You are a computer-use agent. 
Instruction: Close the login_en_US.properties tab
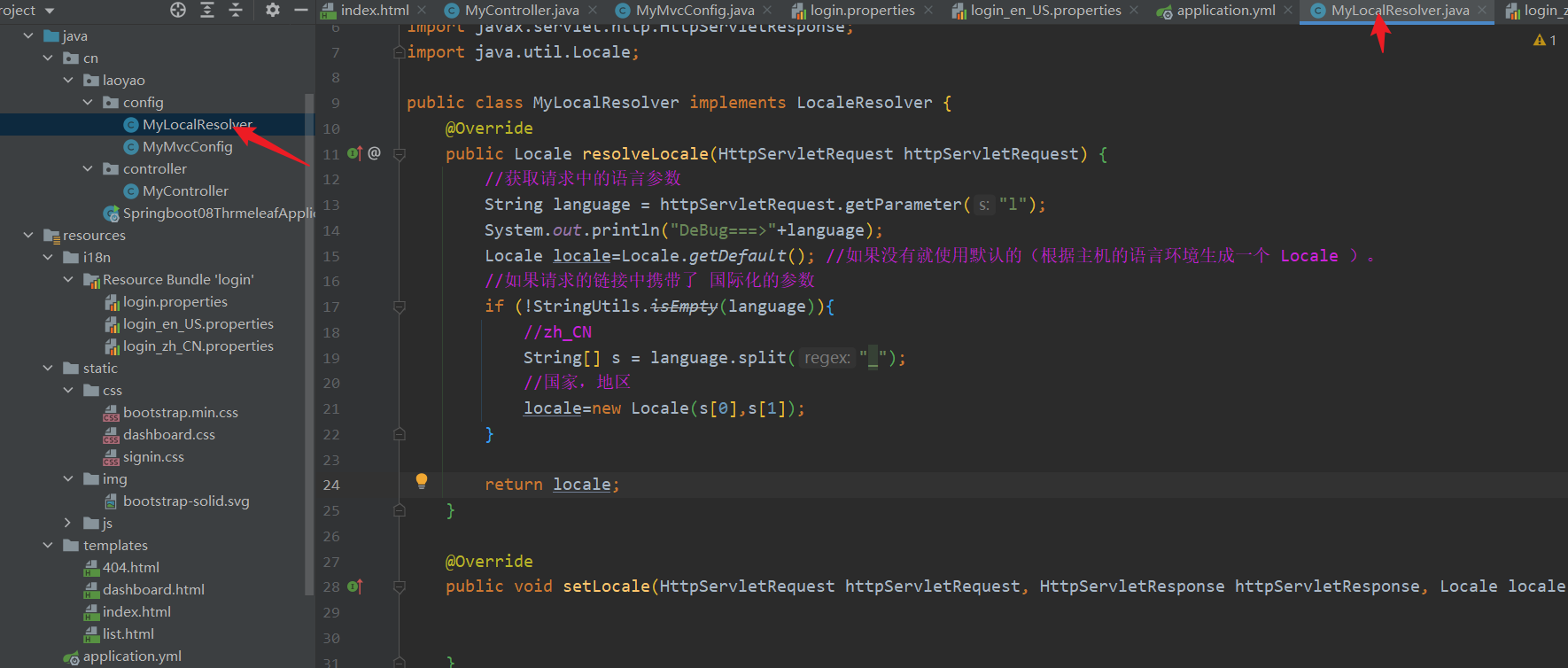(x=1134, y=10)
